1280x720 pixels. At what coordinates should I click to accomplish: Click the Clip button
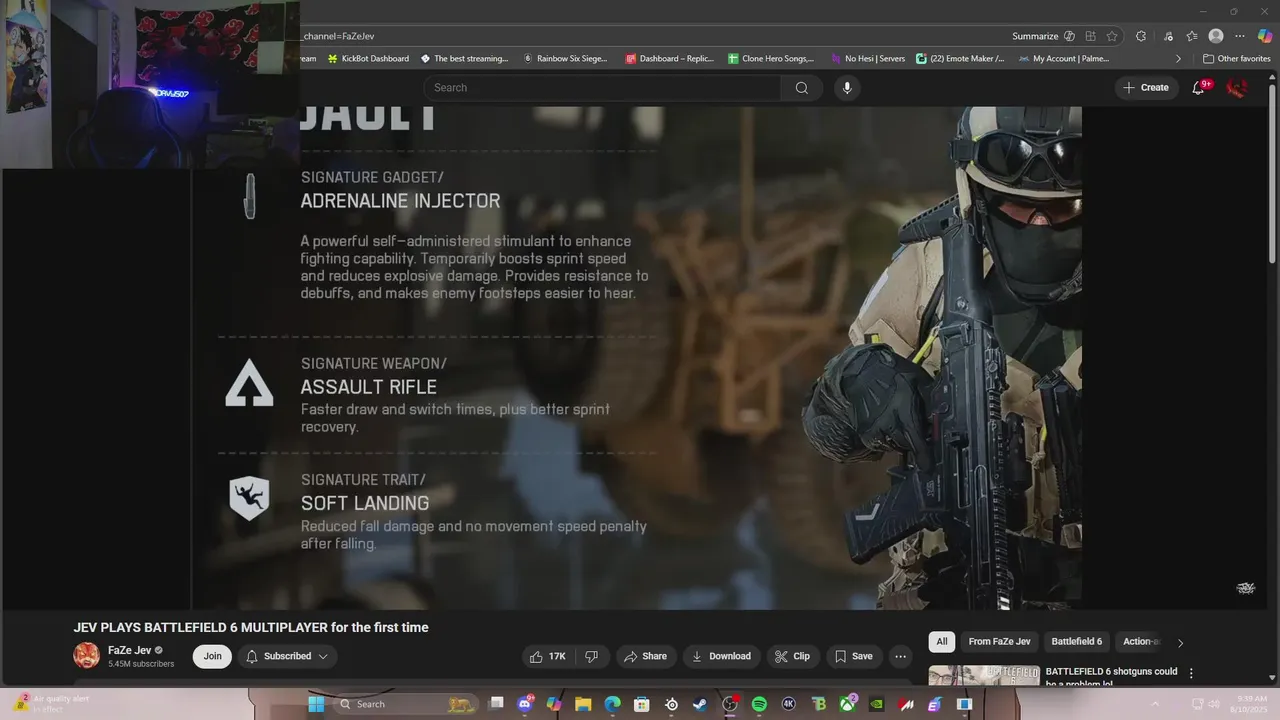click(792, 656)
